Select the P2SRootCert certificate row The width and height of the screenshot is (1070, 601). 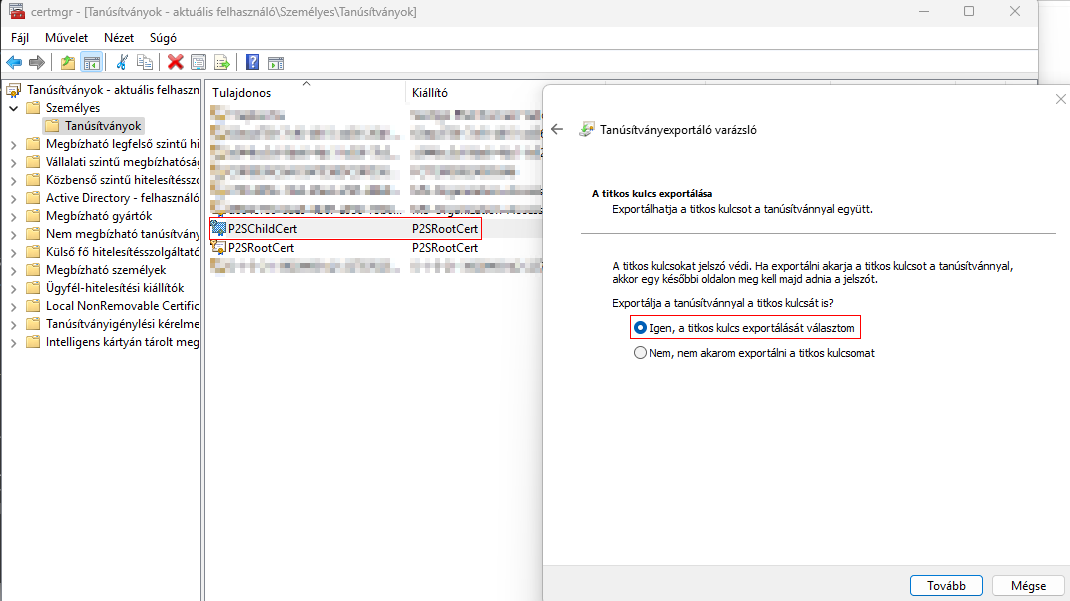tap(261, 248)
